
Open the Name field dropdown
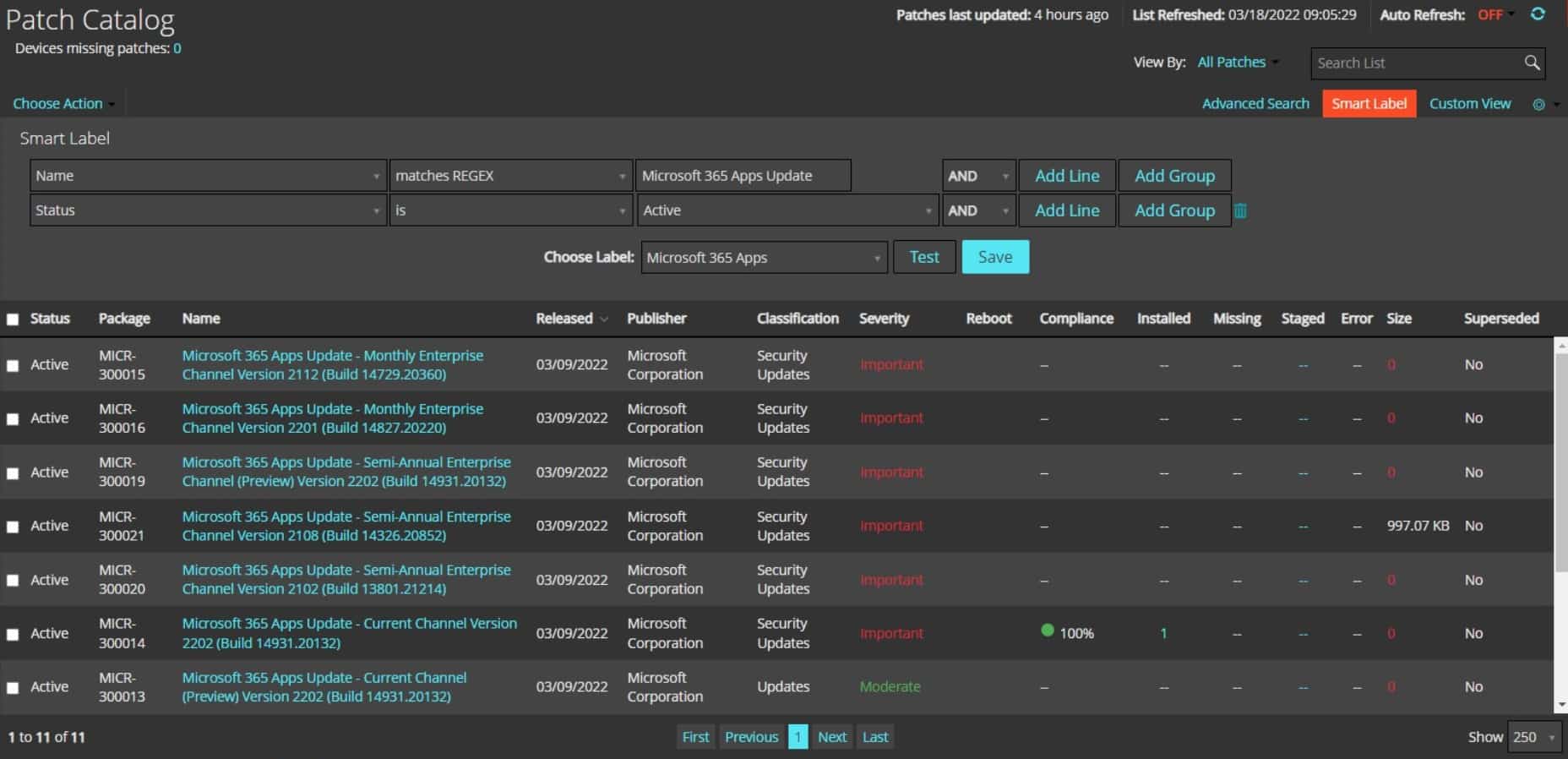[208, 176]
